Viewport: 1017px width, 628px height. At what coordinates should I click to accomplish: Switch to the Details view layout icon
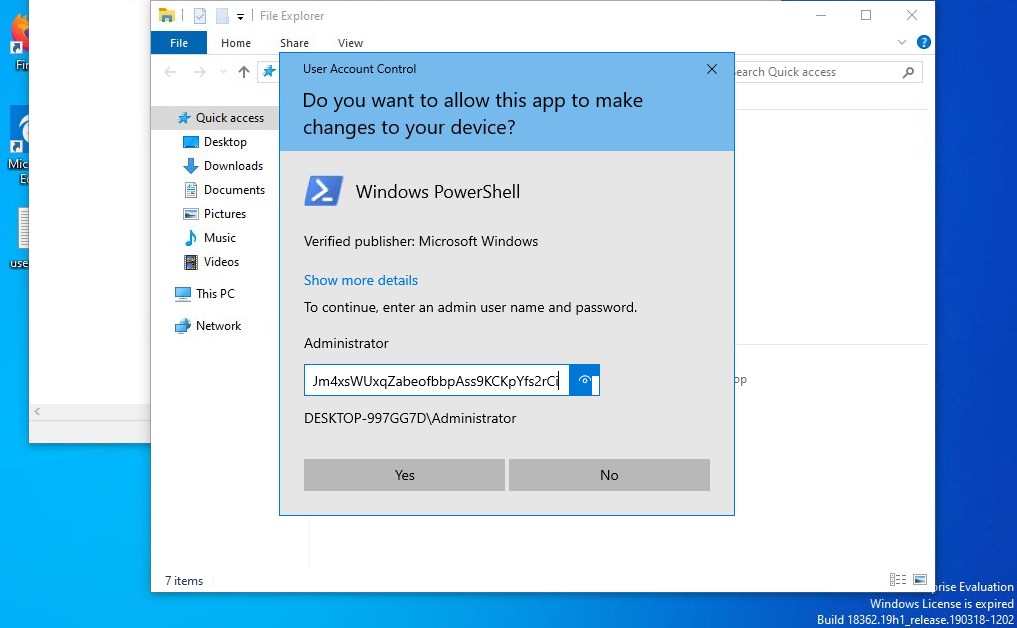897,580
